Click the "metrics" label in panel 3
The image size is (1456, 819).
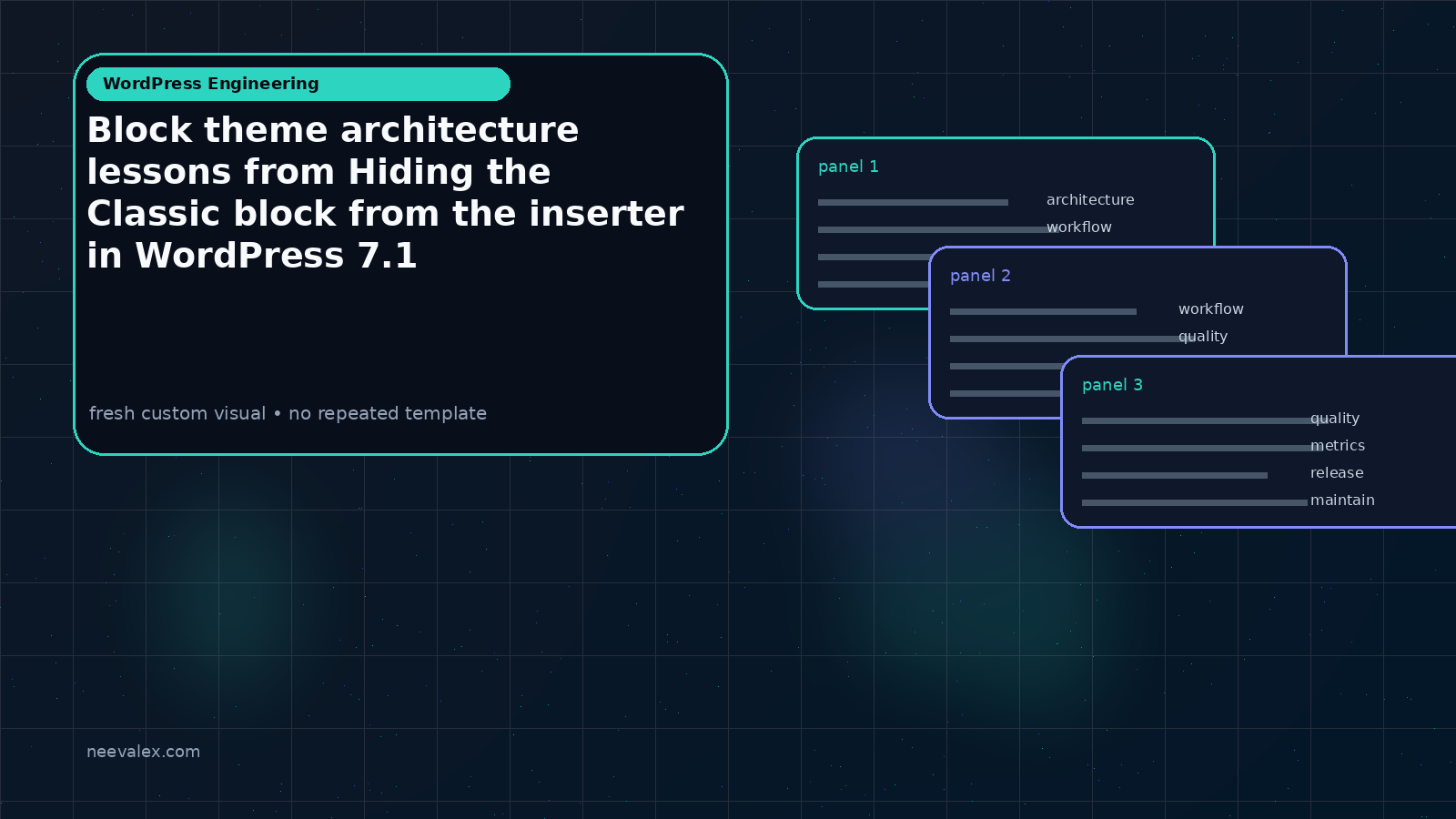pos(1338,446)
